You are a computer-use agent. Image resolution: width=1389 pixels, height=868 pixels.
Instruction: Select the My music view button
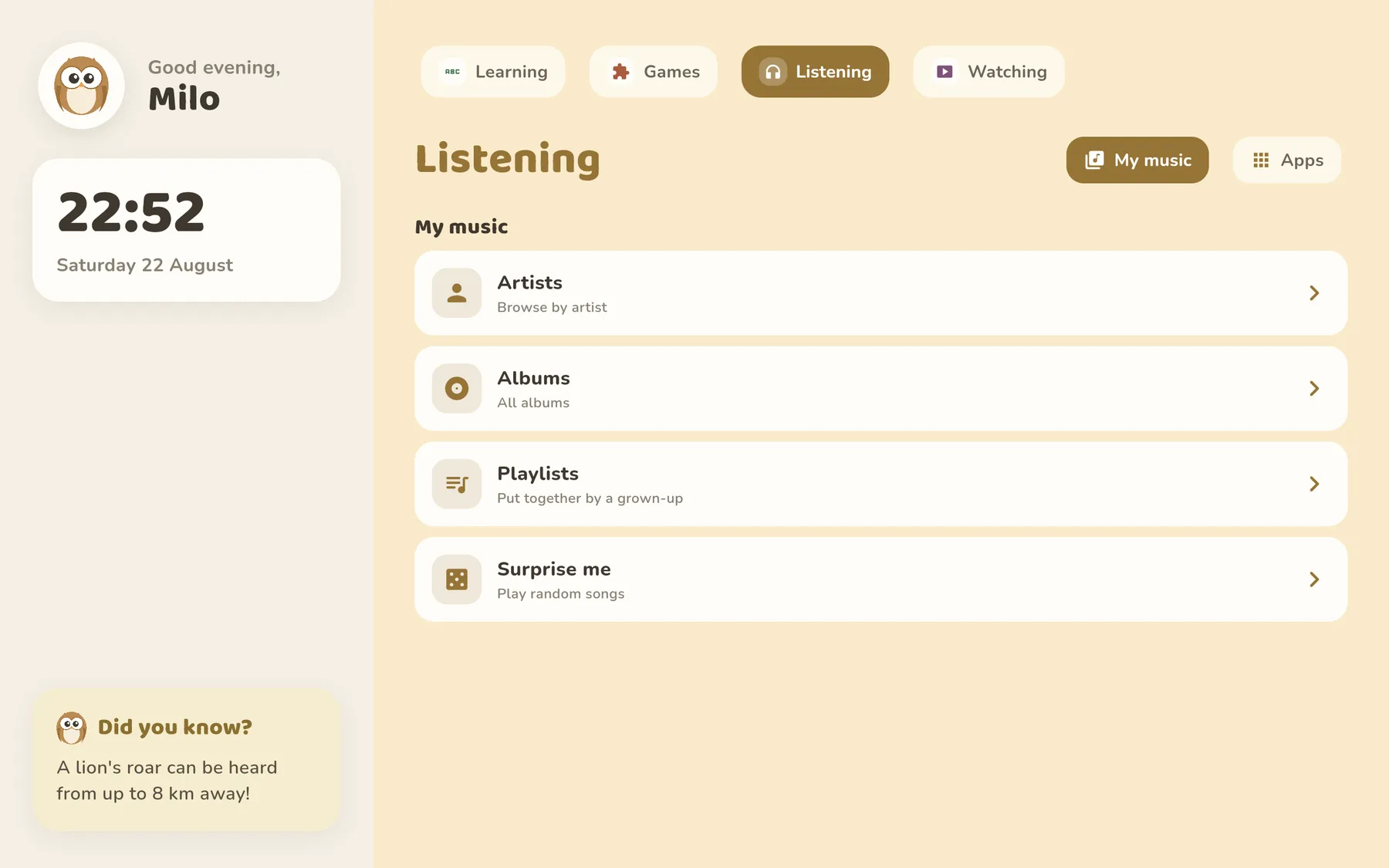(1137, 160)
